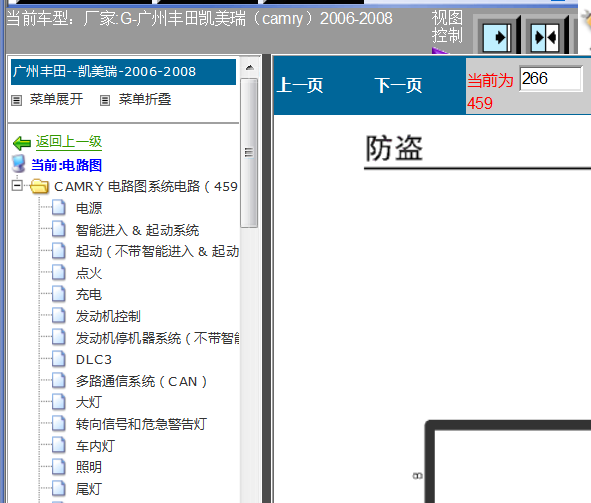Select the CAMRY 电路图系统电路 folder
Image resolution: width=591 pixels, height=503 pixels.
[146, 187]
